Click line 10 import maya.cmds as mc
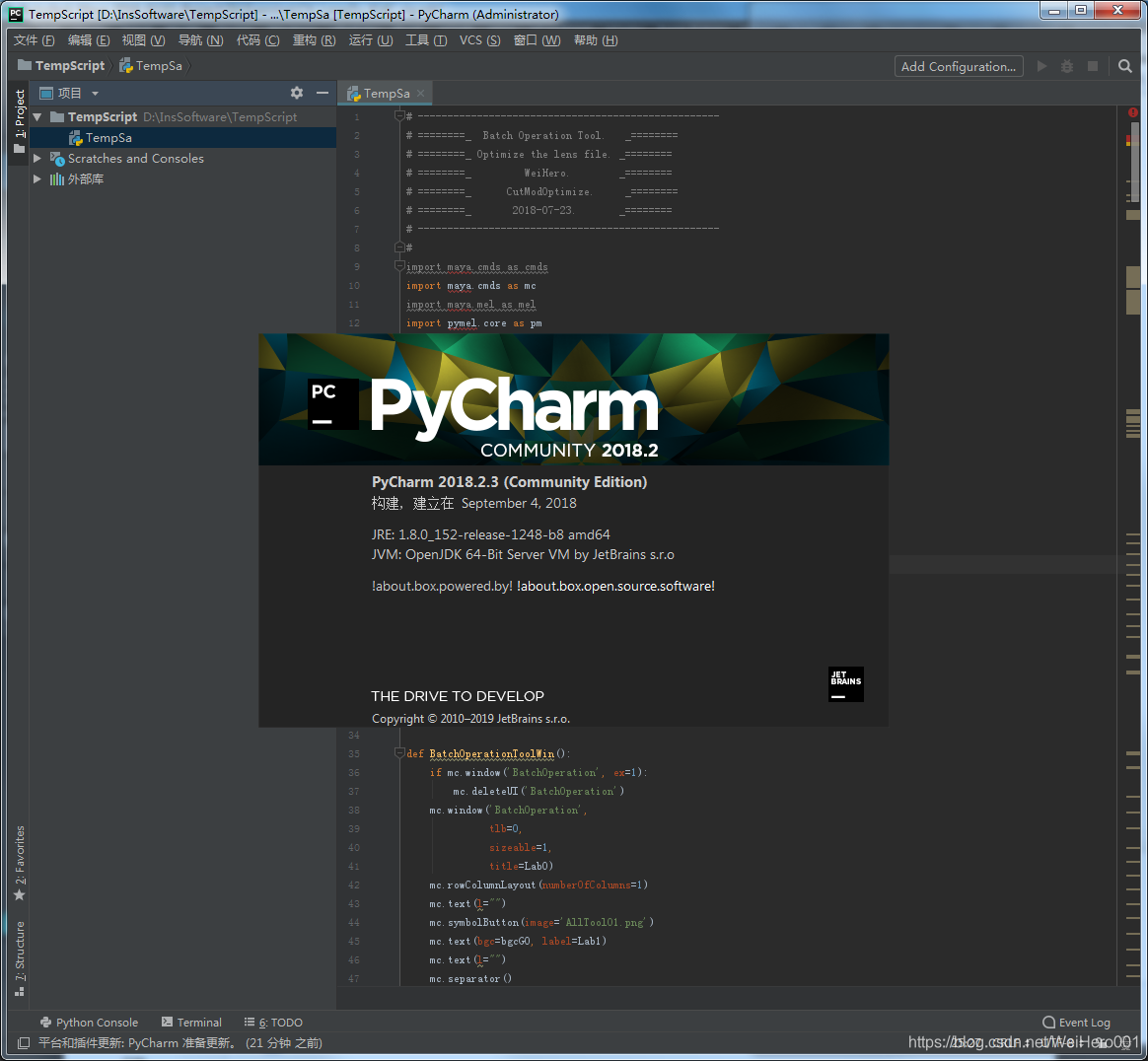This screenshot has width=1148, height=1061. click(x=470, y=286)
